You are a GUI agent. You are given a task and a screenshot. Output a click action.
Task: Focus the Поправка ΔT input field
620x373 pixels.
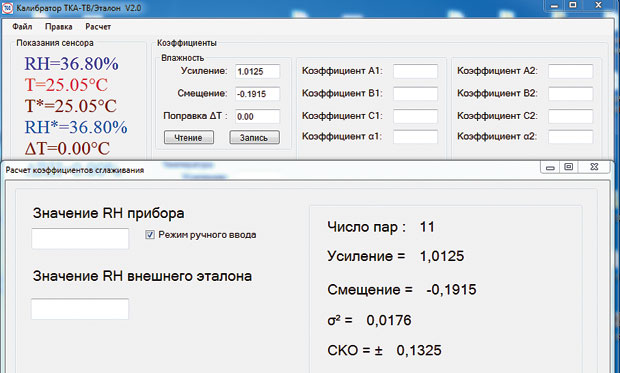point(257,117)
